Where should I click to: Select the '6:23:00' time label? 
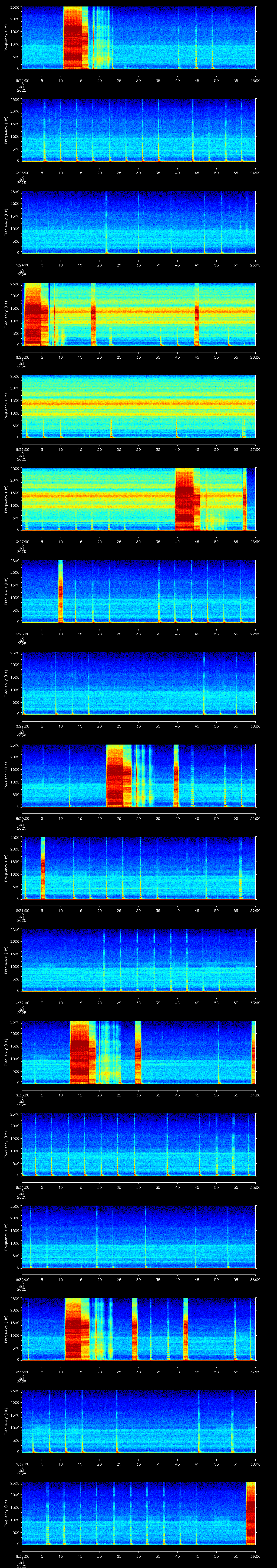click(x=22, y=173)
